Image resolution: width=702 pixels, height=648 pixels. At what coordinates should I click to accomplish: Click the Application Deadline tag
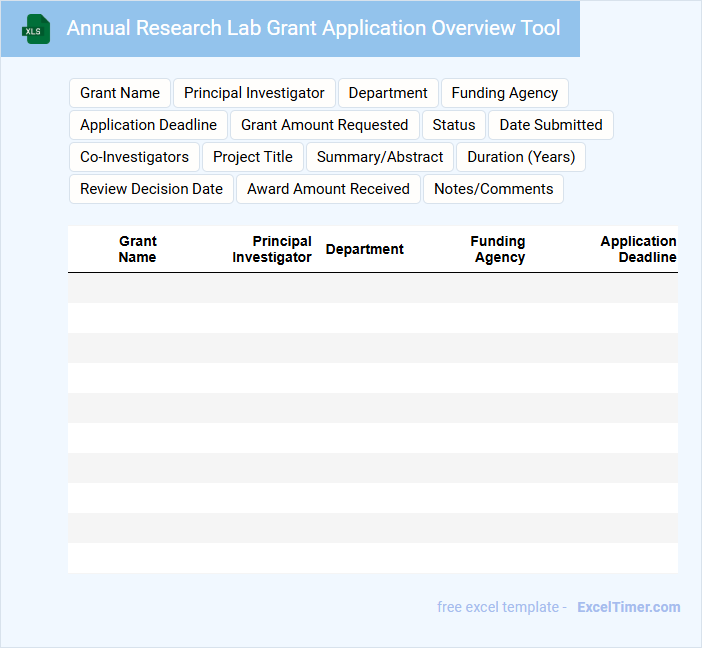pos(148,125)
